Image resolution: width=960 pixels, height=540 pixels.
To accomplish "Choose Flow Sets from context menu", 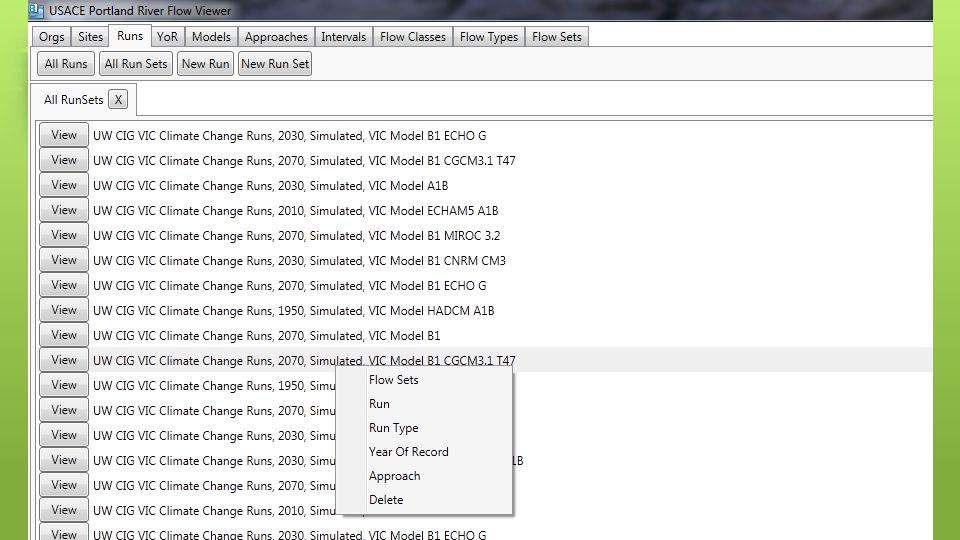I will click(394, 380).
